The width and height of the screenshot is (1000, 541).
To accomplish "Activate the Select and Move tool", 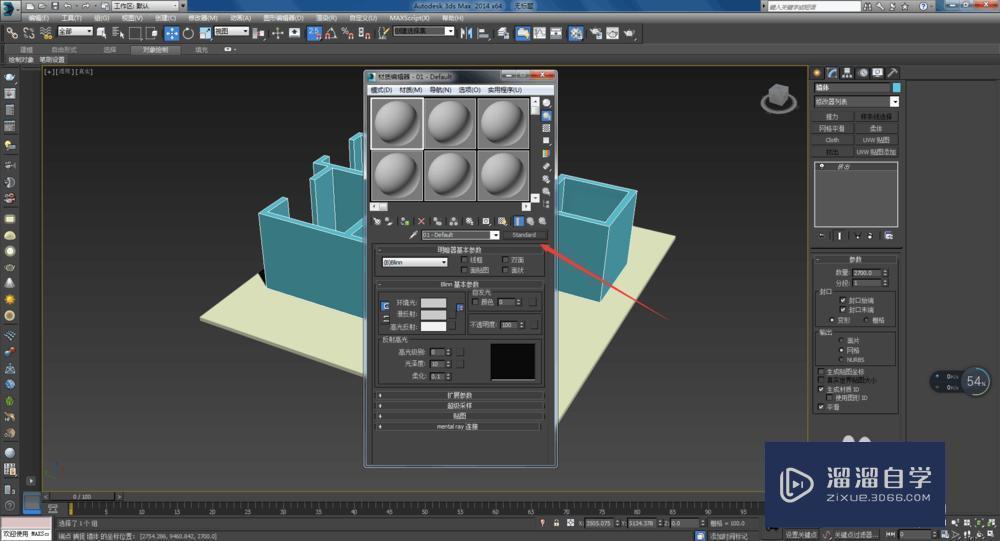I will coord(172,33).
